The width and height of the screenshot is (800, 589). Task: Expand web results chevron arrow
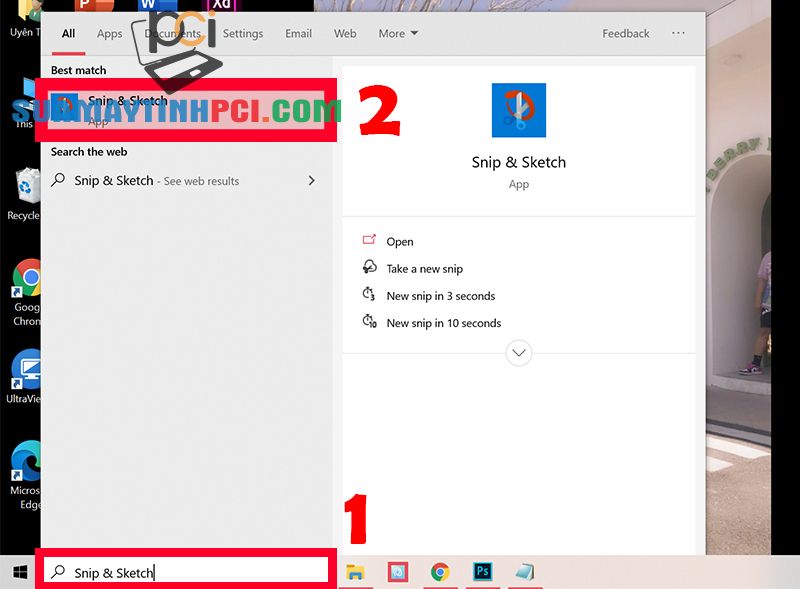coord(311,181)
